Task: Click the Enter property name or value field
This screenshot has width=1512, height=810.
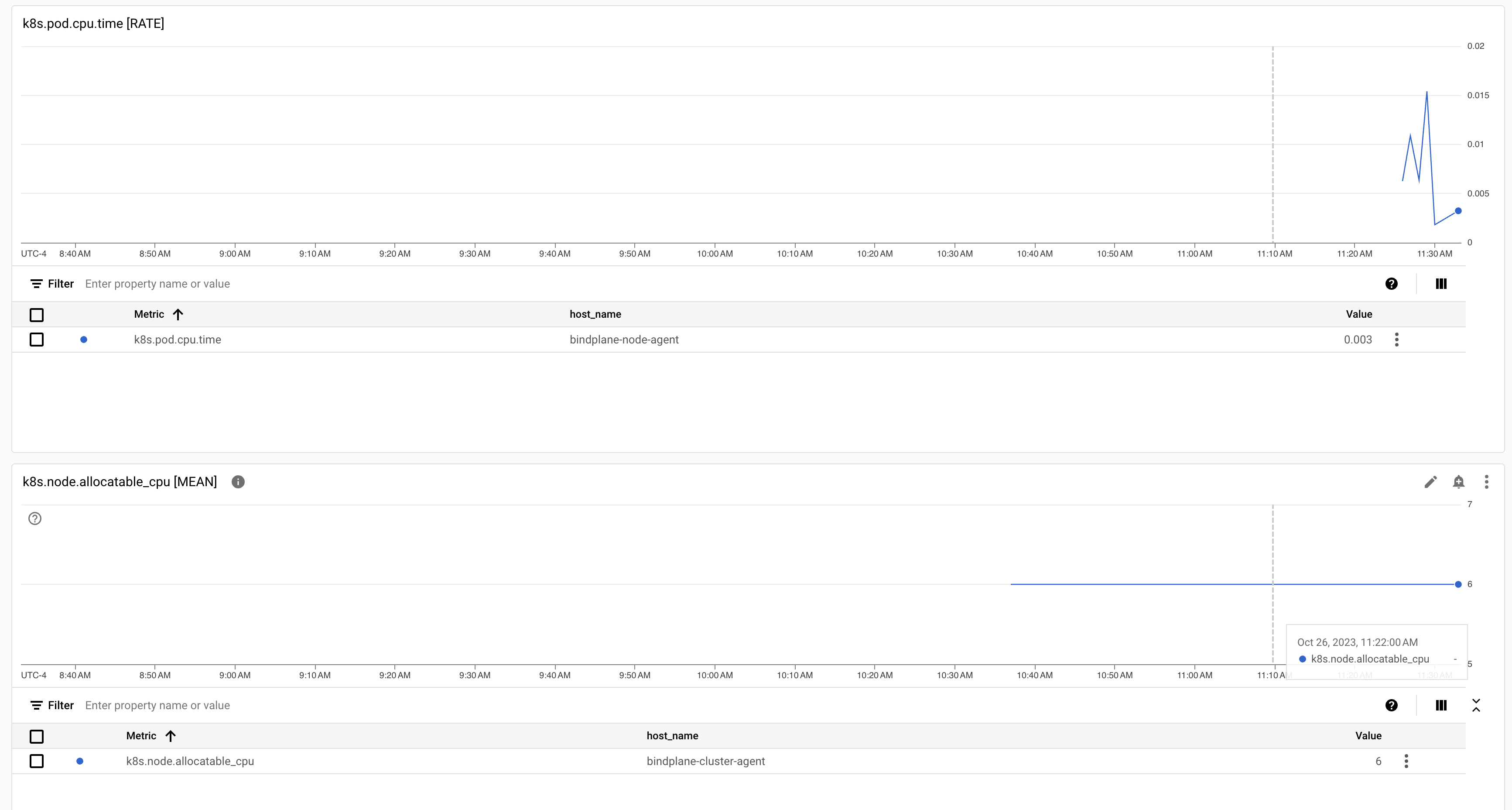Action: [157, 284]
